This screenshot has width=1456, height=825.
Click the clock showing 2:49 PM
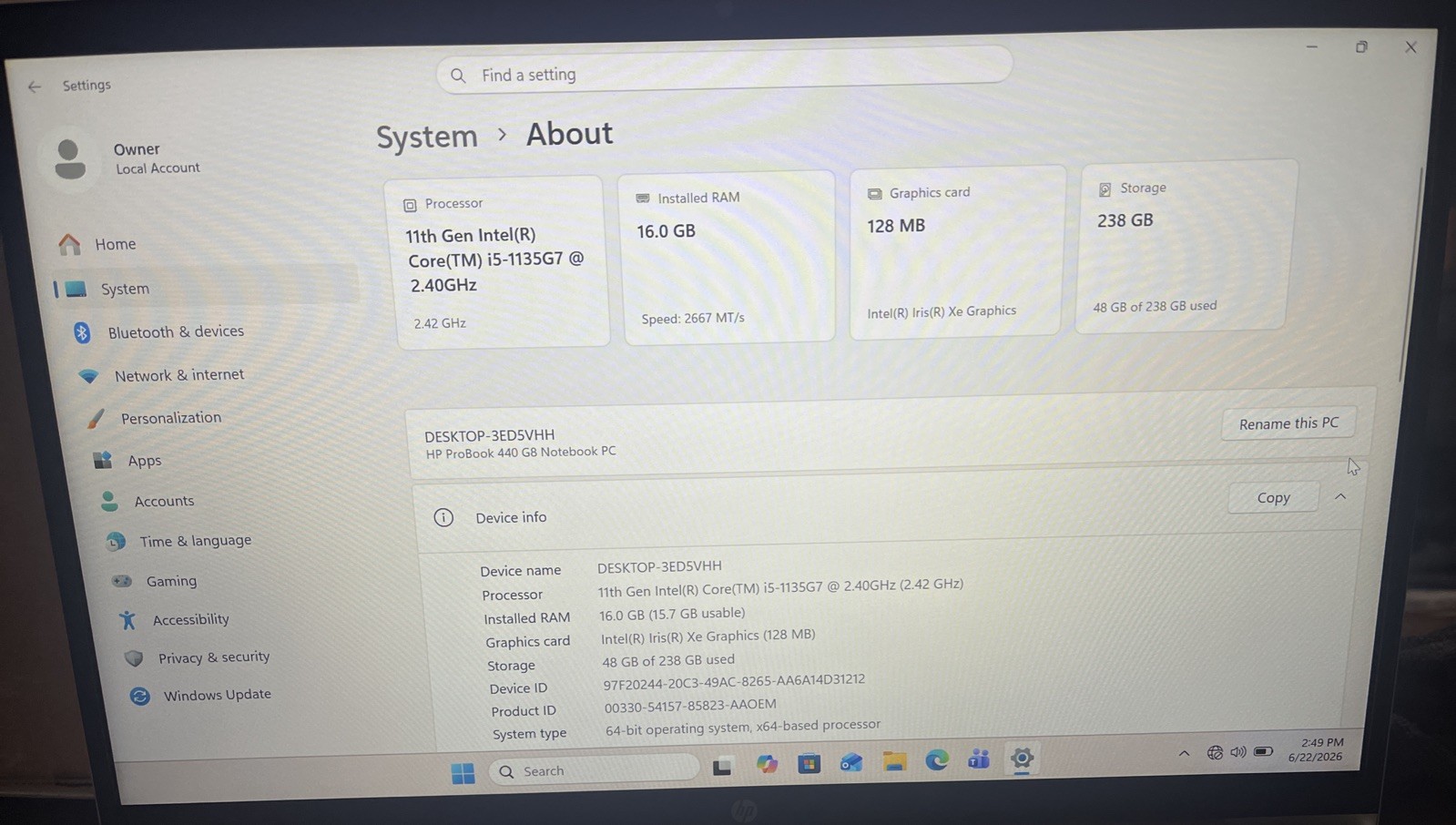tap(1321, 742)
